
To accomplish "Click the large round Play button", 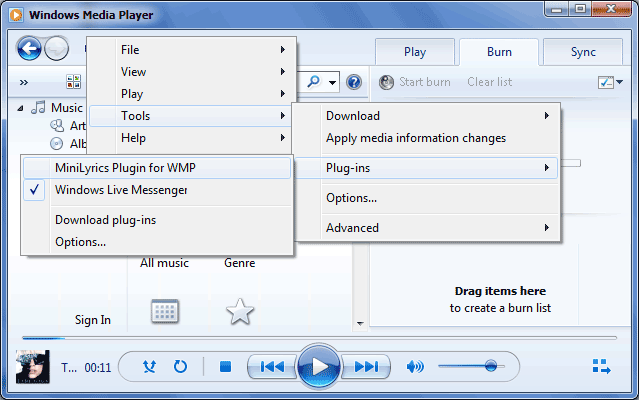I will point(319,367).
